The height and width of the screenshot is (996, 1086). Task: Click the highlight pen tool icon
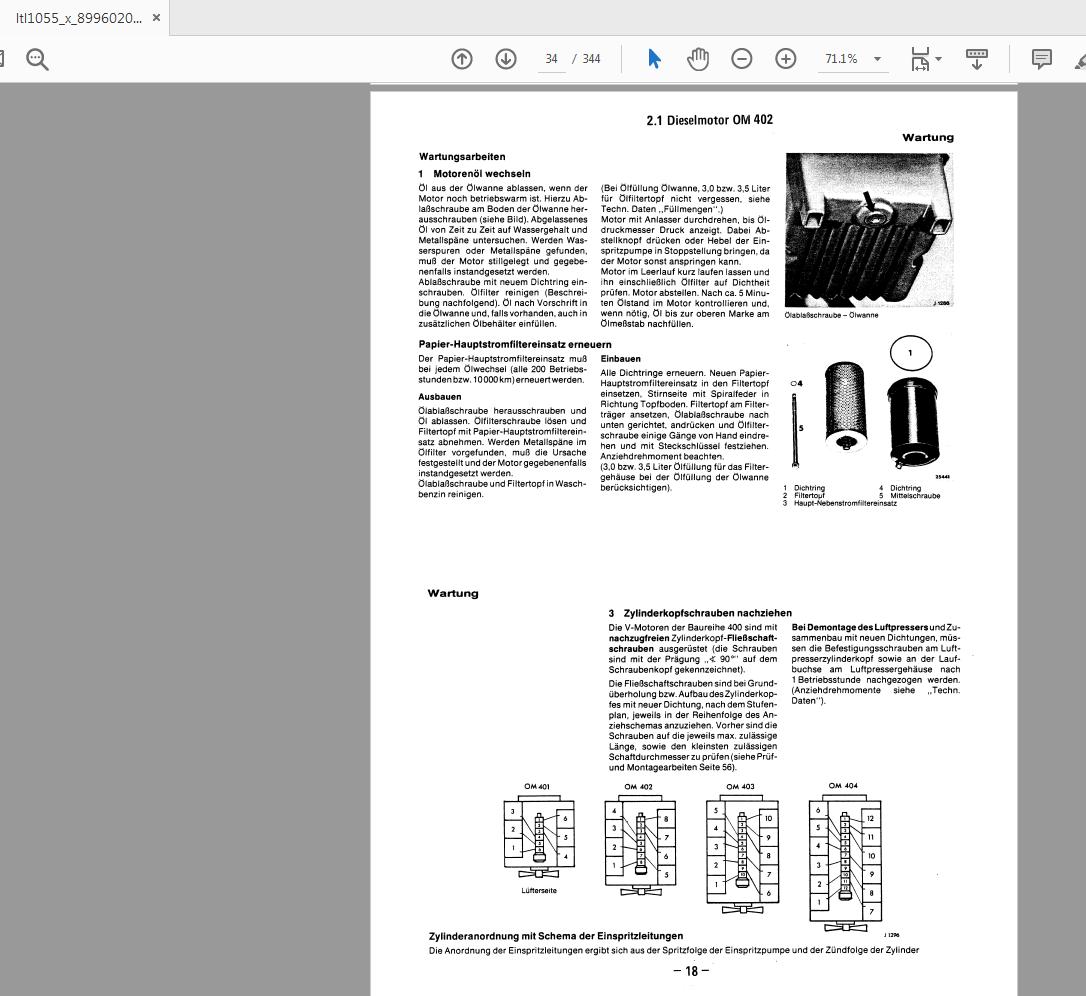click(1080, 60)
